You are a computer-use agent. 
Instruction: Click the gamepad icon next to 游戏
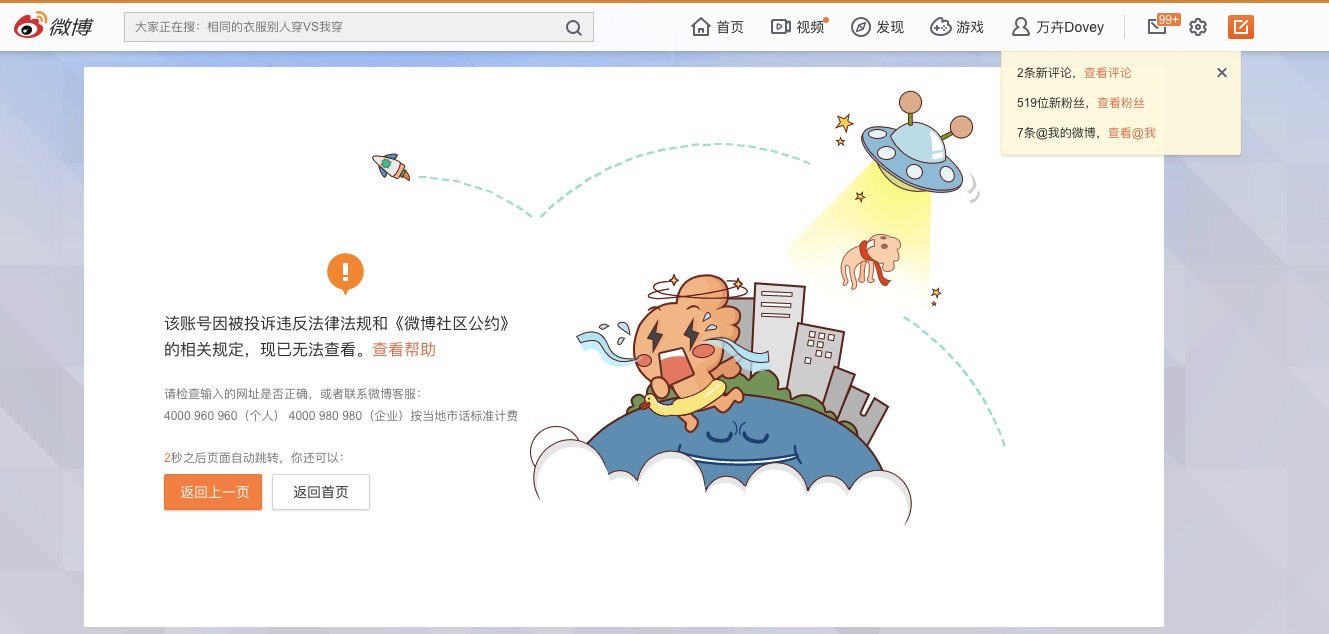pos(940,27)
